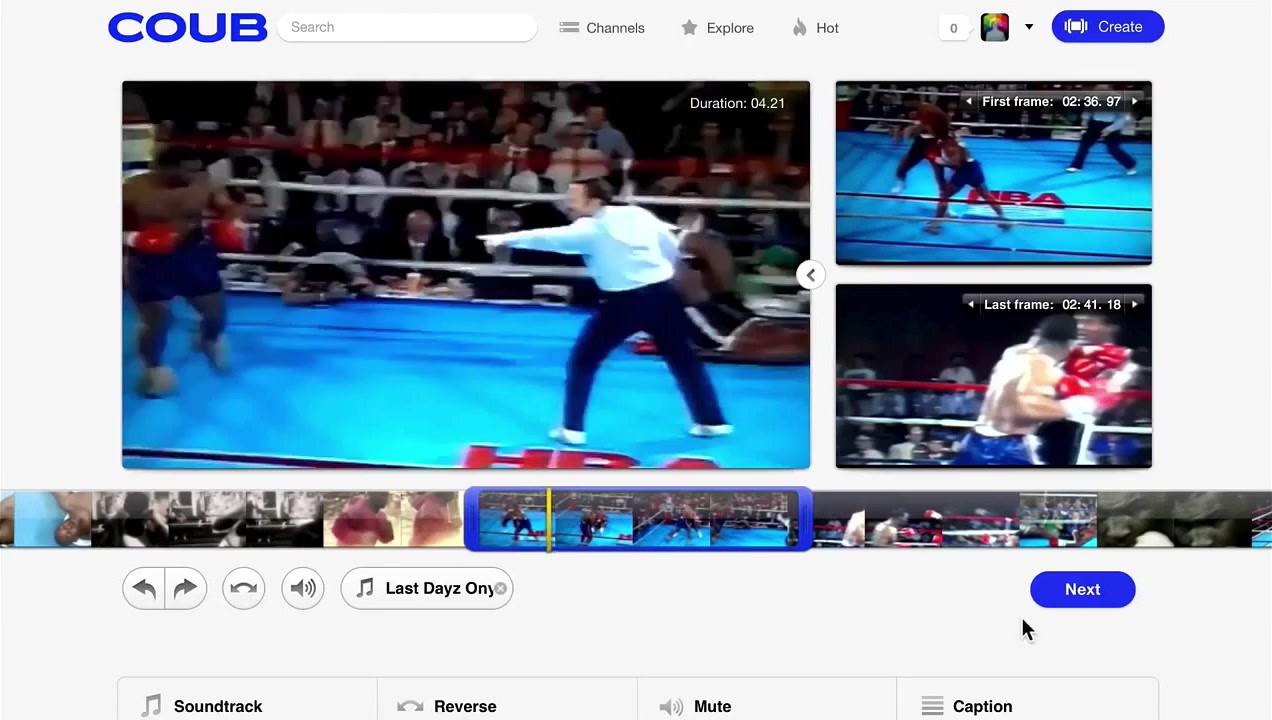Screen dimensions: 1272x720
Task: Open the Channels menu
Action: coord(602,28)
